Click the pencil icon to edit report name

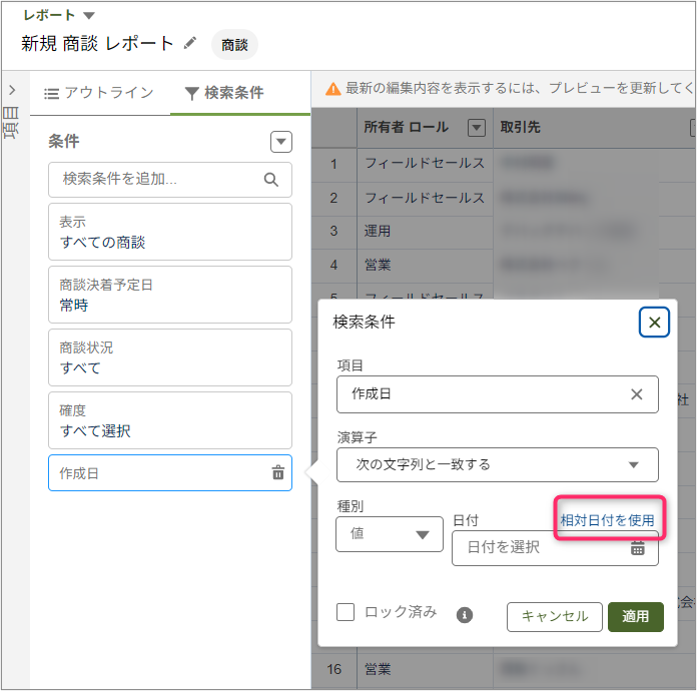pyautogui.click(x=191, y=43)
